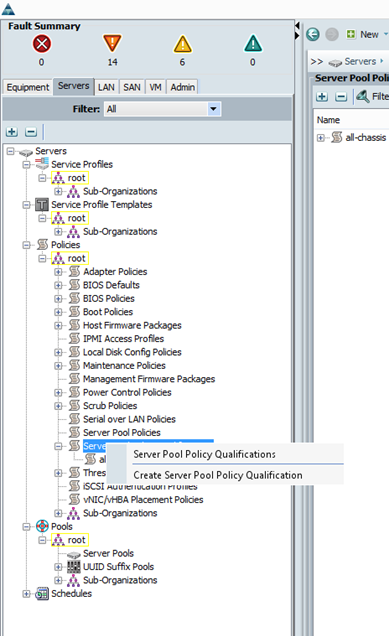Select Maintenance Policies in the tree
The height and width of the screenshot is (636, 389).
(124, 365)
